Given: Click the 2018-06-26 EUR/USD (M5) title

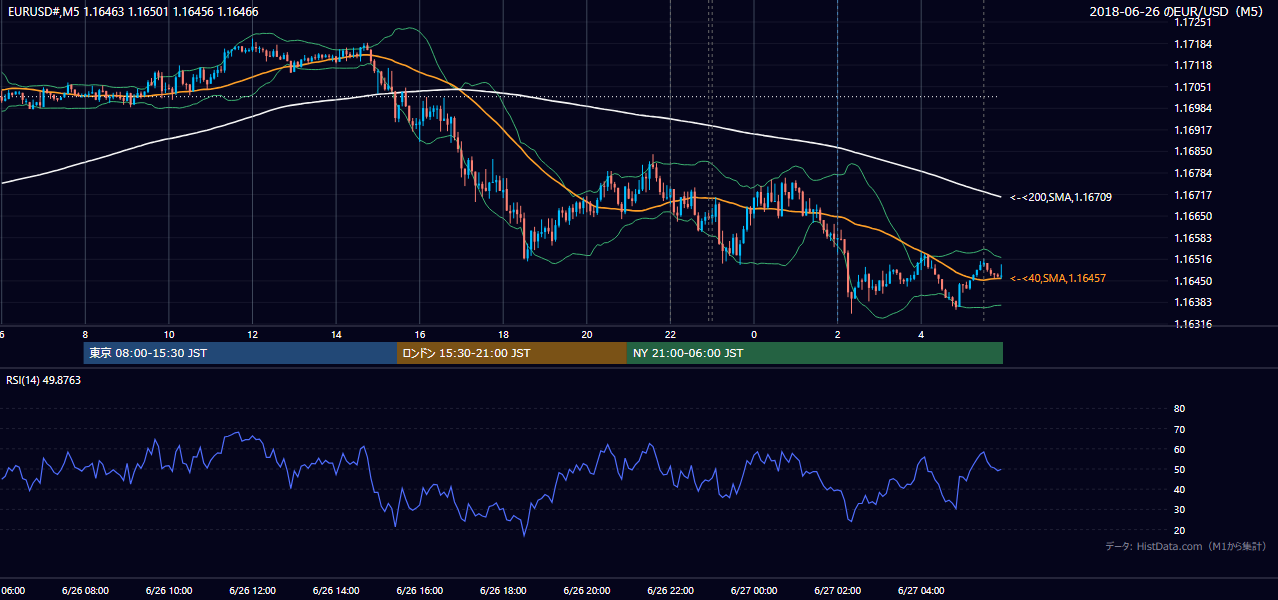Looking at the screenshot, I should coord(1178,12).
